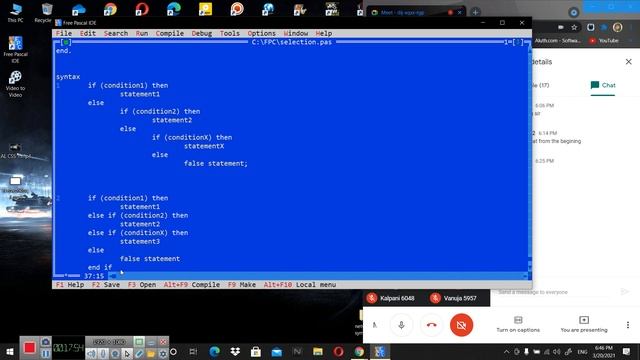Open Chrome from the taskbar

point(359,351)
